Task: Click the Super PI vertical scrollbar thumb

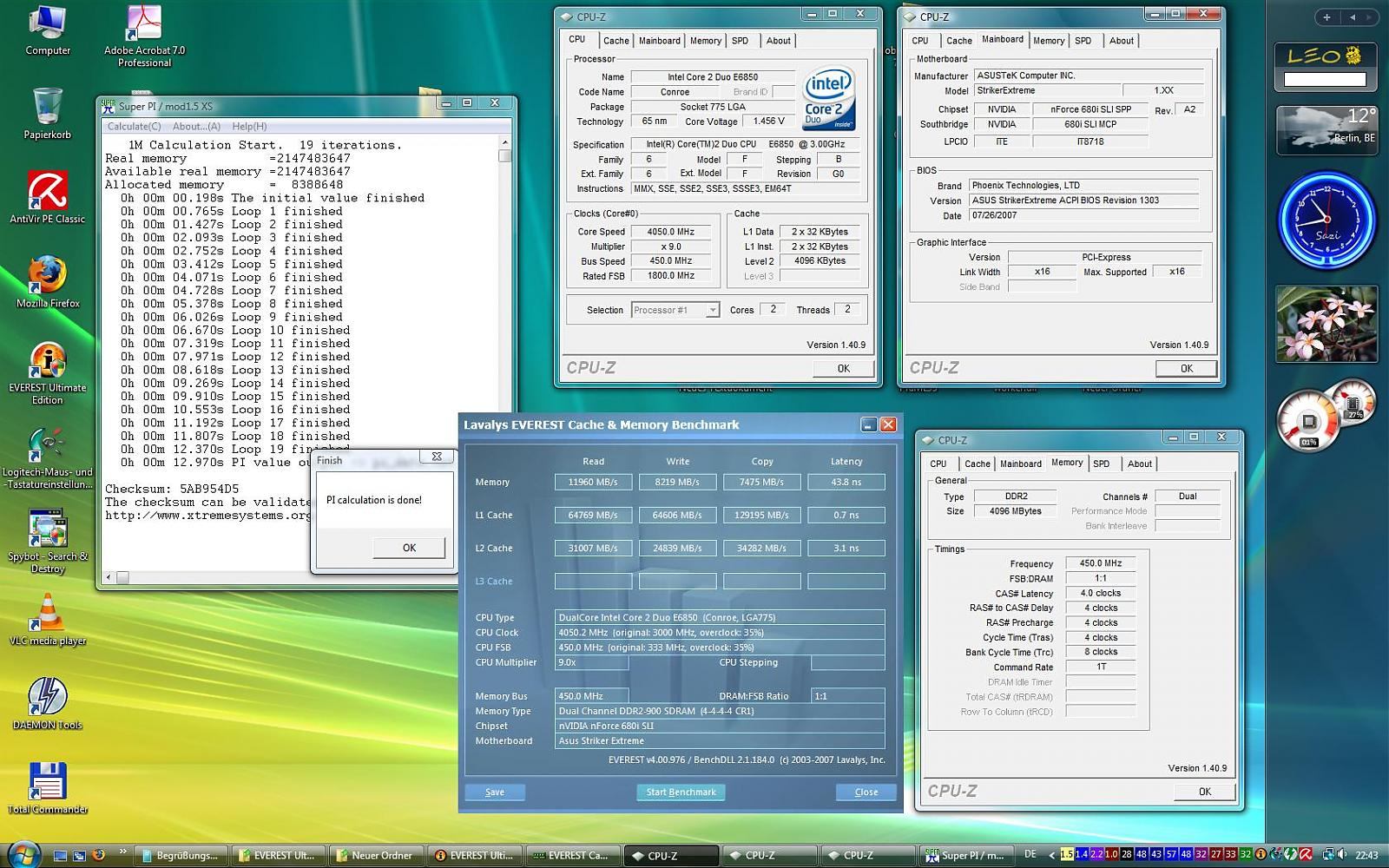Action: point(504,156)
